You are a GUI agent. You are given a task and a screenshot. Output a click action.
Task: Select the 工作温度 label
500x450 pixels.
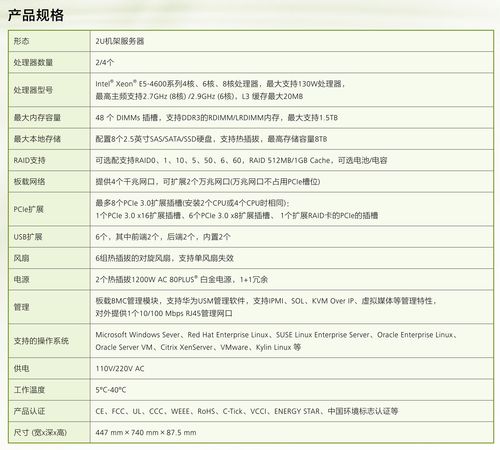coord(29,390)
